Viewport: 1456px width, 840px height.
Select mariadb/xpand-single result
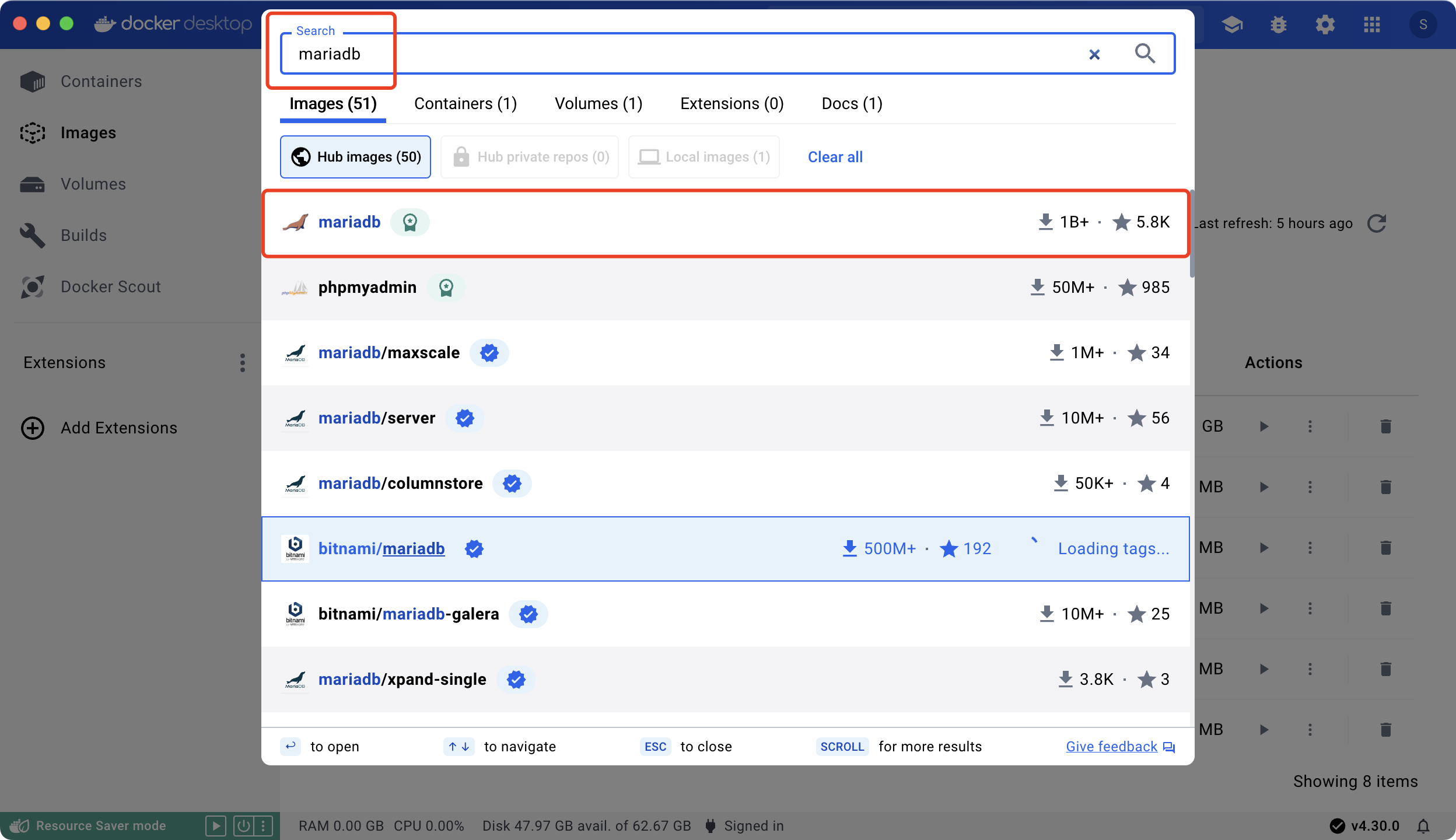[726, 680]
